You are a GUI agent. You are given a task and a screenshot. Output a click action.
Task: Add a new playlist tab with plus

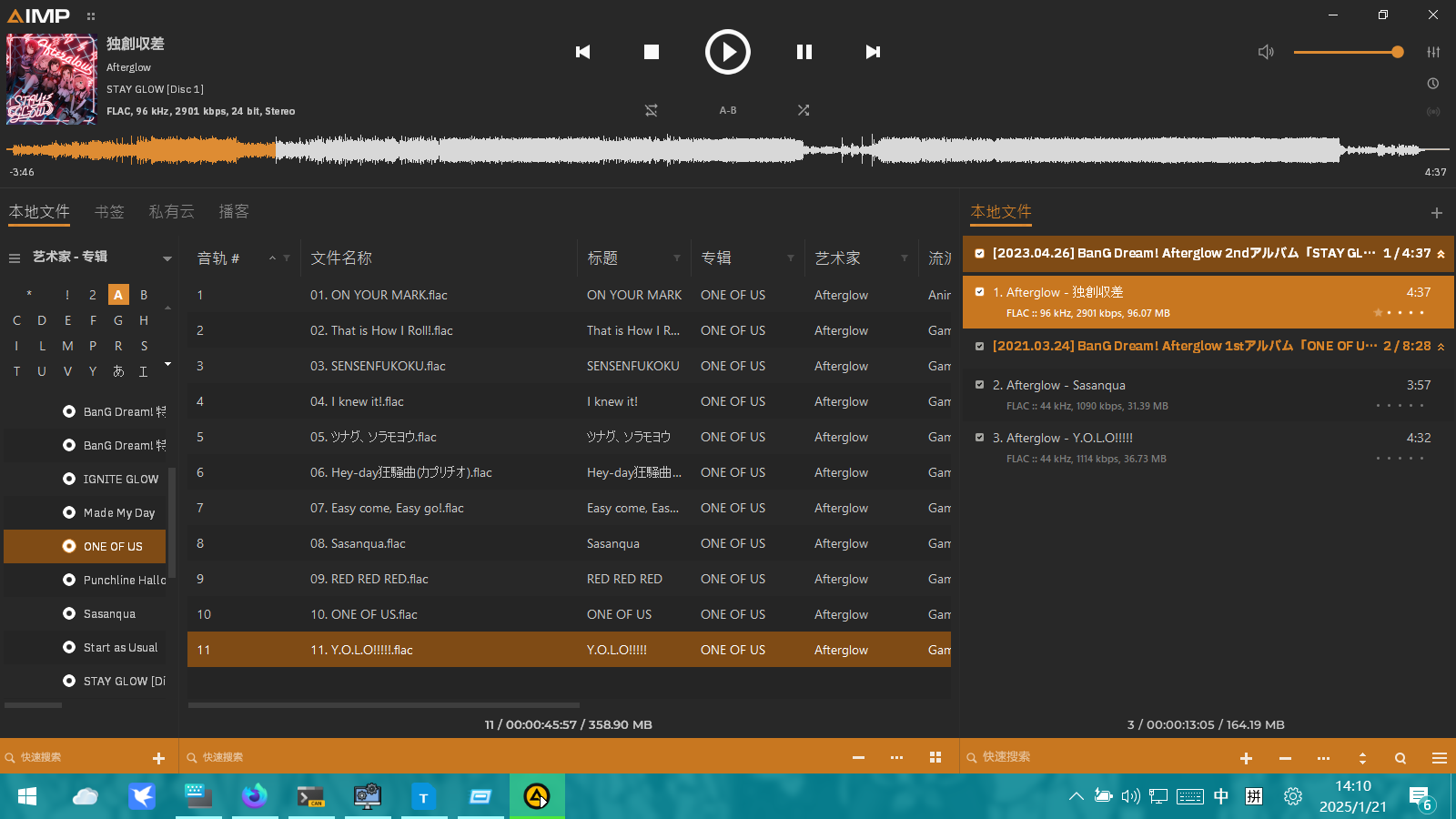pos(1437,213)
